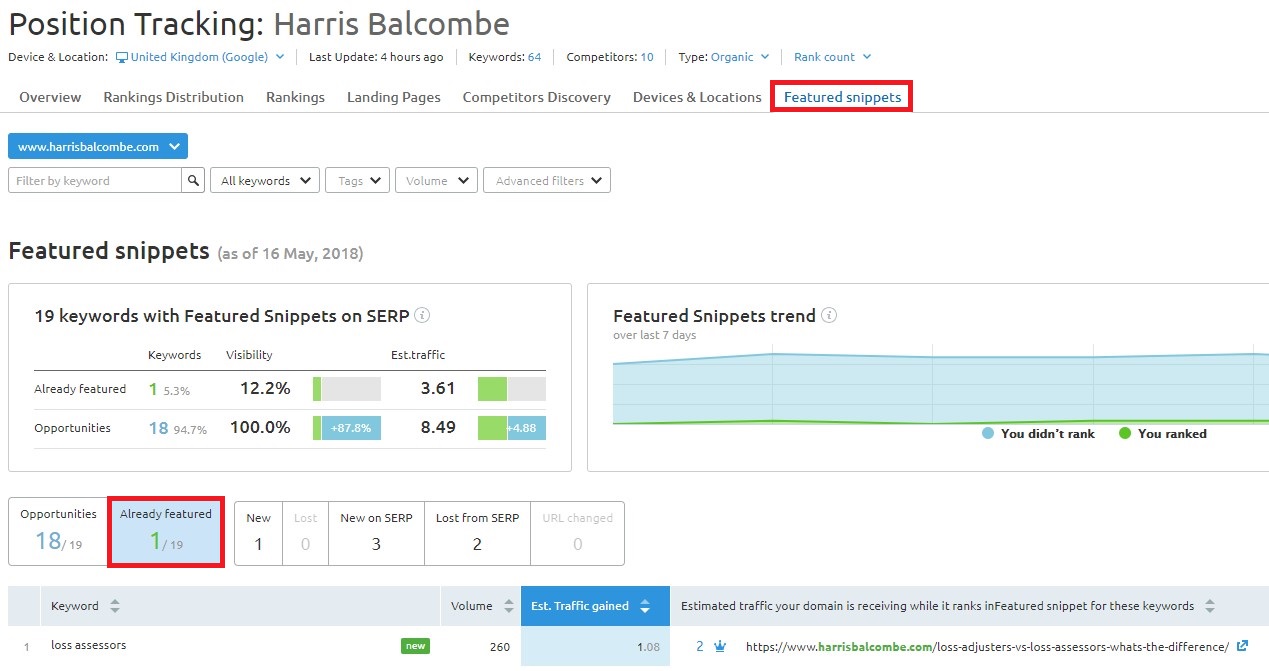1269x671 pixels.
Task: Expand the www.harrisbalcombe.com domain dropdown
Action: click(98, 147)
